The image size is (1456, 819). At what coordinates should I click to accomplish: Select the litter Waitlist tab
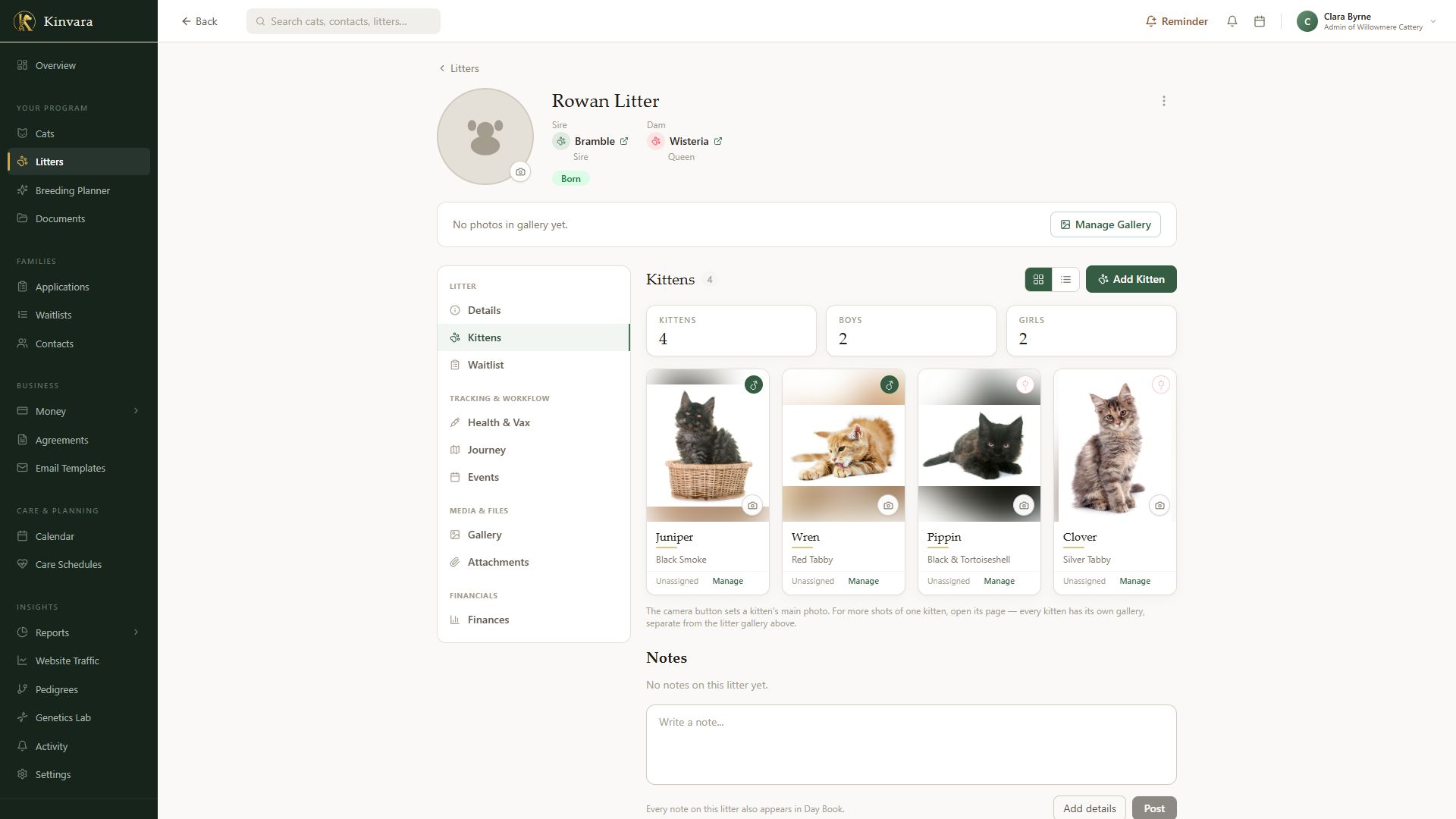(533, 365)
